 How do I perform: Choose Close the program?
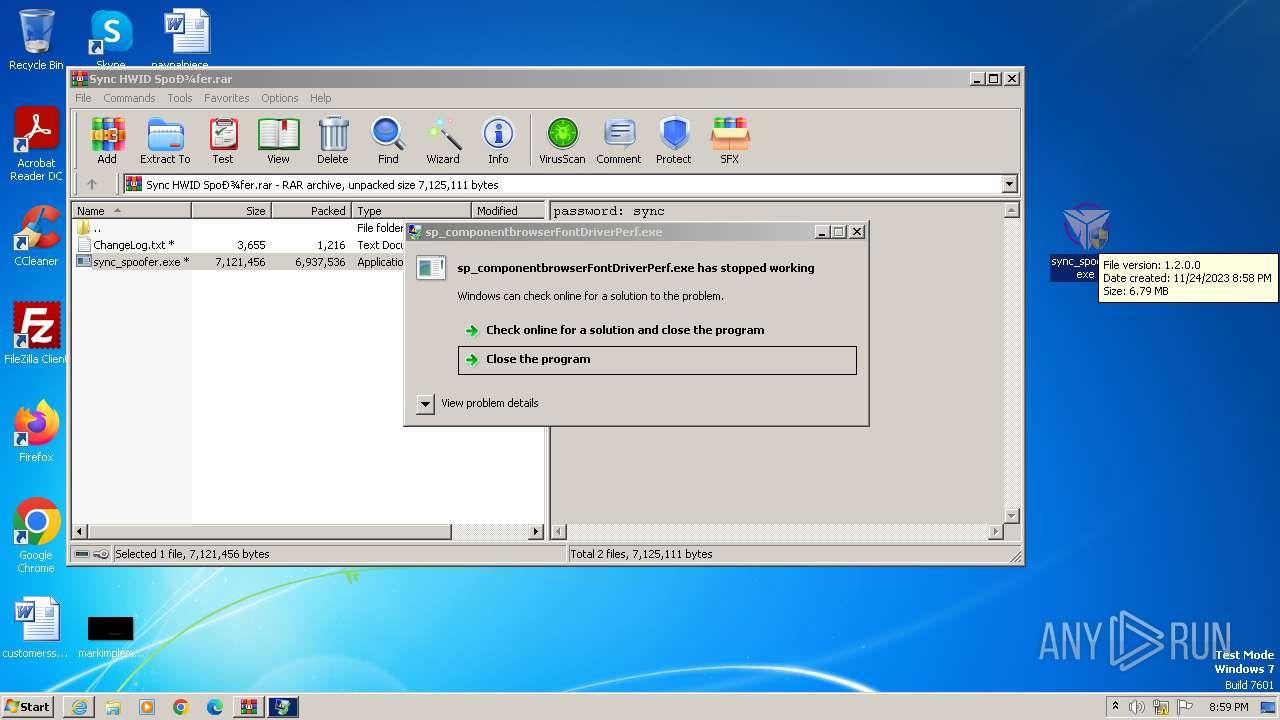pyautogui.click(x=657, y=360)
